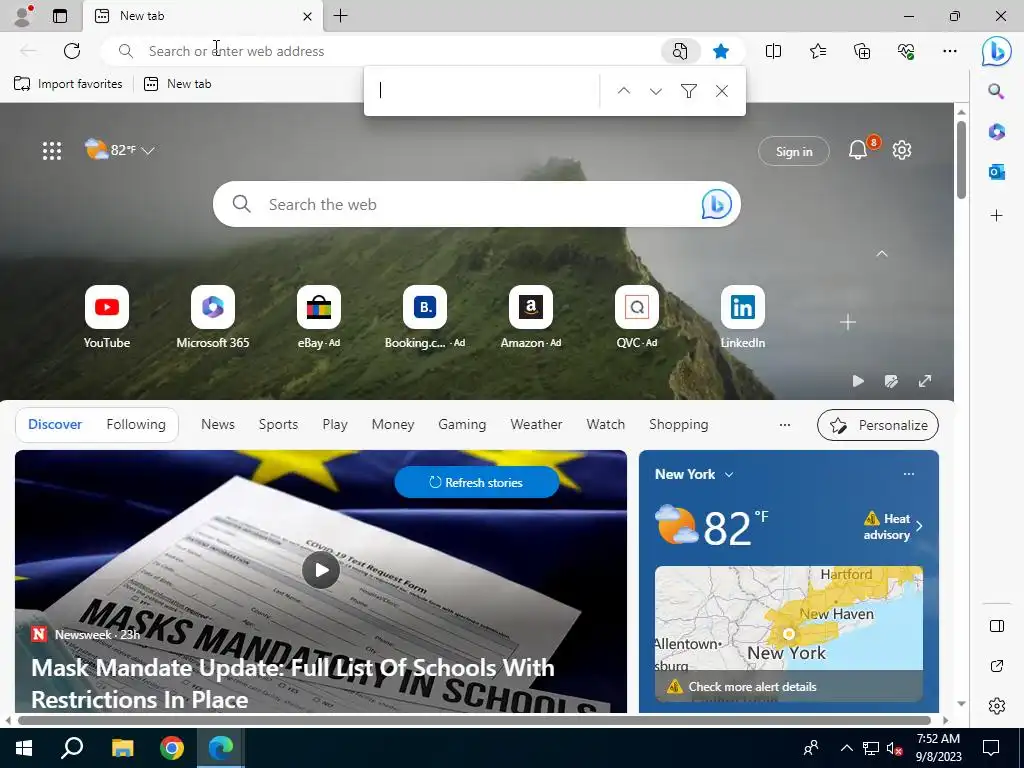Show more feed categories ellipsis
1024x768 pixels.
coord(785,424)
